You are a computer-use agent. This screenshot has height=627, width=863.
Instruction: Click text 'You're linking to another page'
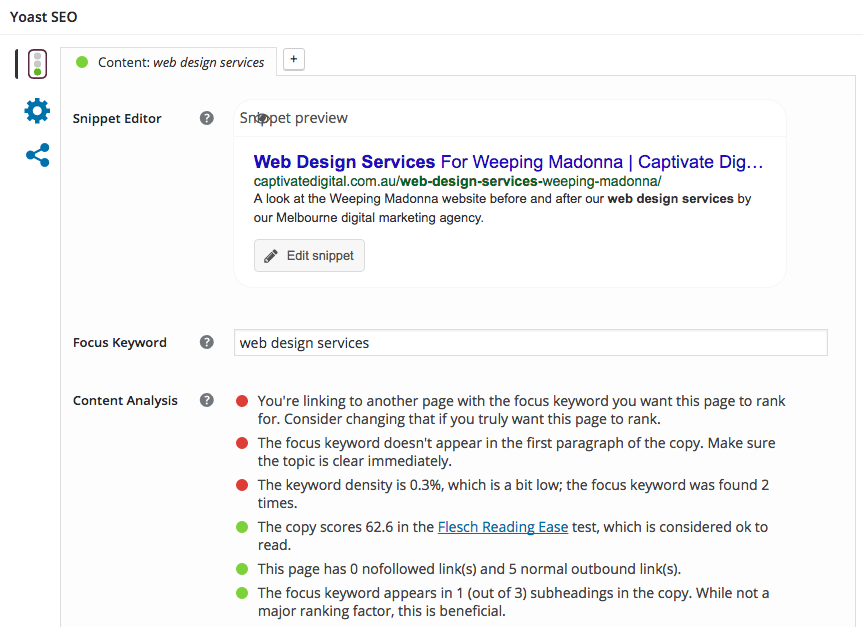(356, 401)
